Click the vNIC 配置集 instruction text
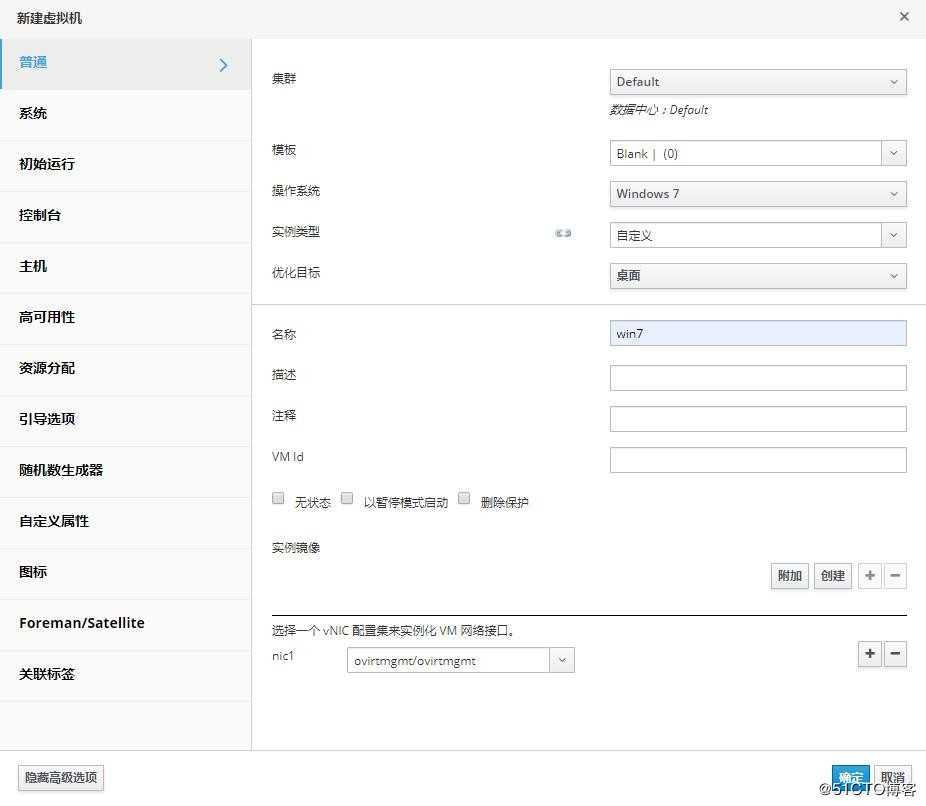The image size is (926, 806). (393, 631)
